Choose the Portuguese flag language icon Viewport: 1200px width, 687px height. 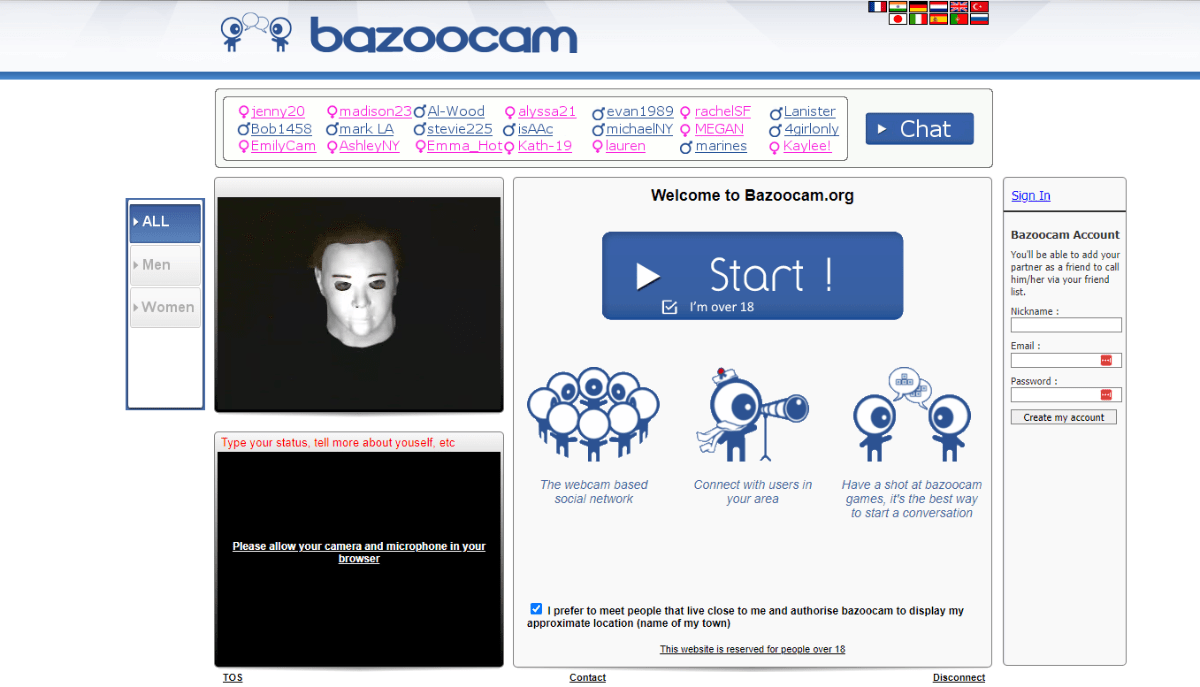(959, 19)
